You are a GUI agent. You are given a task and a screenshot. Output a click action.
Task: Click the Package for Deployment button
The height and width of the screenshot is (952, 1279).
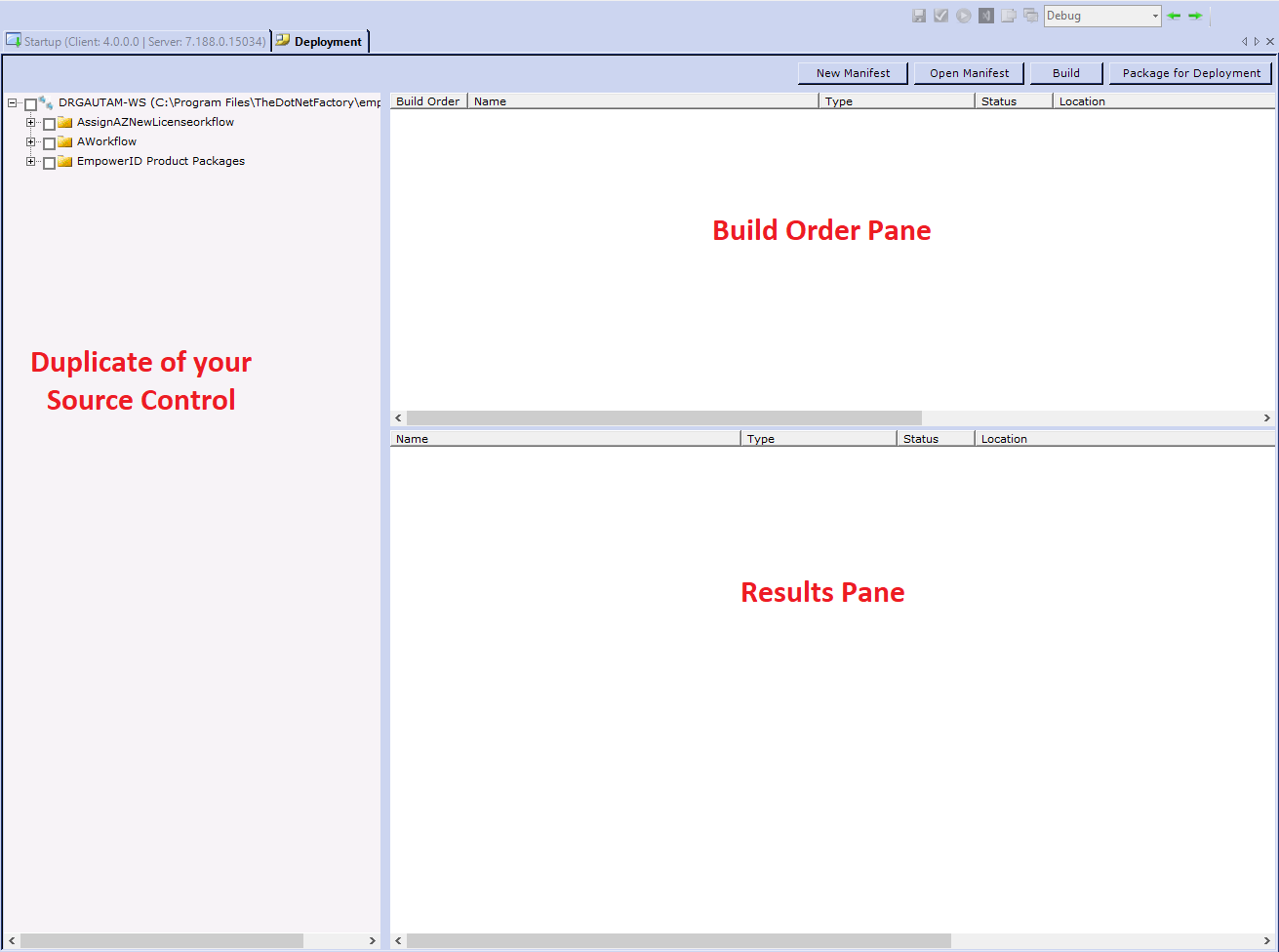[1190, 73]
